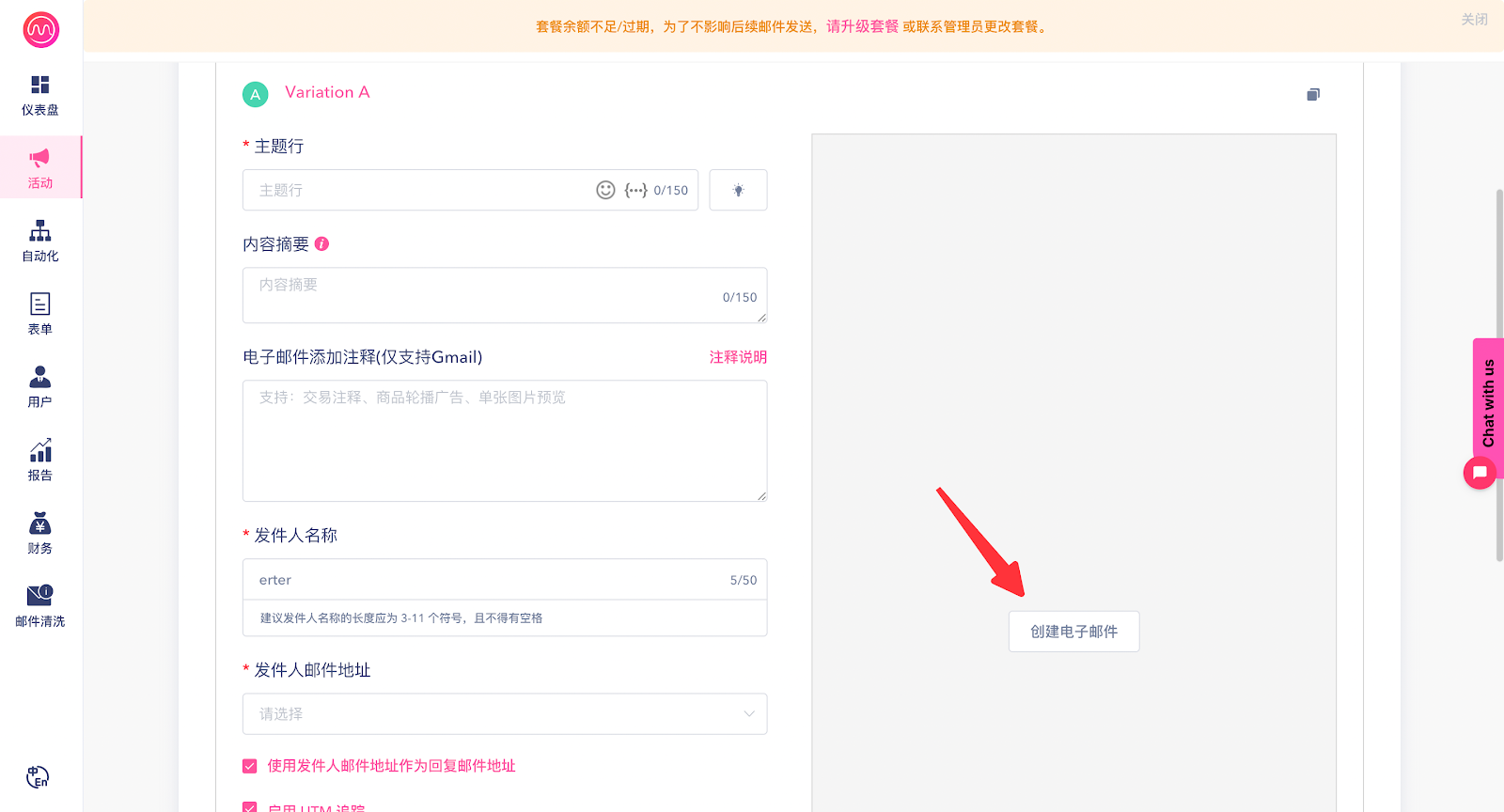Screen dimensions: 1504x812
Task: Open 报告 reports section
Action: click(x=40, y=461)
